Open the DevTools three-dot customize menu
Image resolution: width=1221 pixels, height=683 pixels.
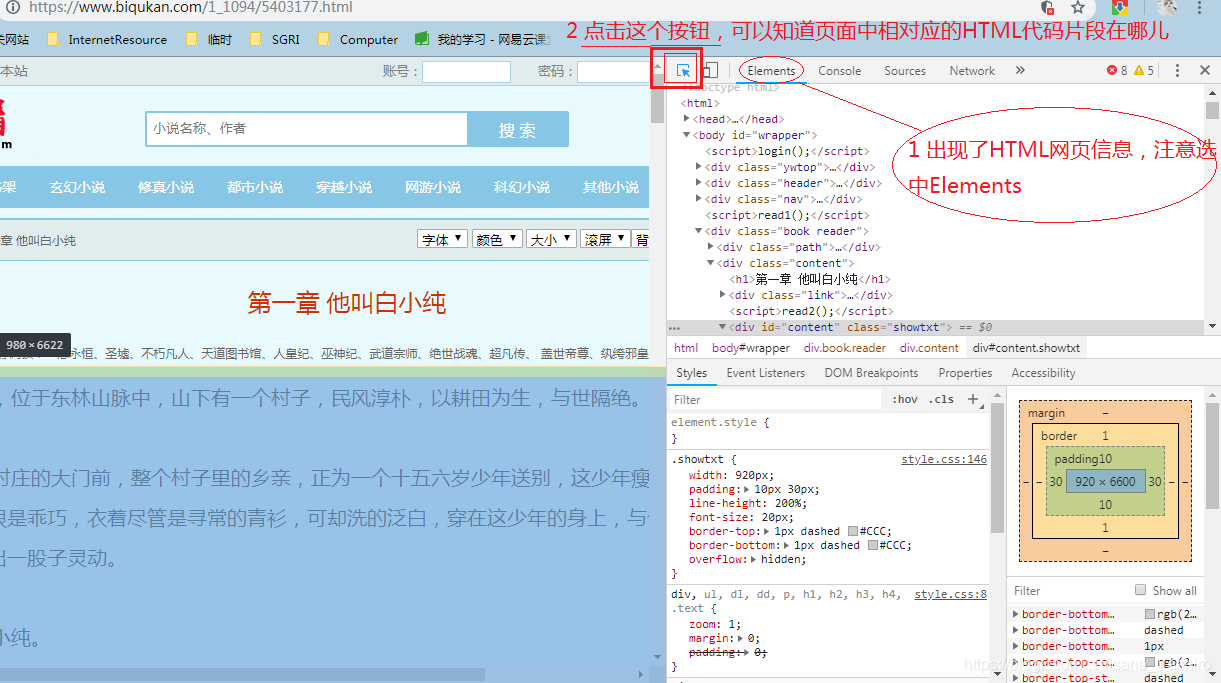tap(1177, 70)
